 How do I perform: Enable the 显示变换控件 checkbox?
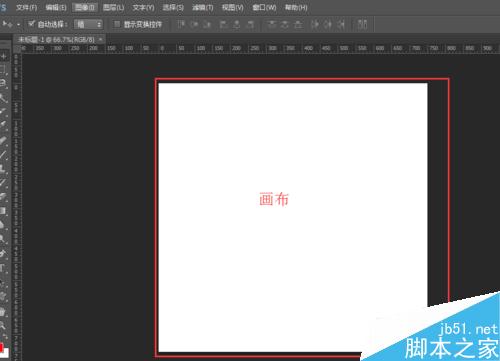point(117,24)
